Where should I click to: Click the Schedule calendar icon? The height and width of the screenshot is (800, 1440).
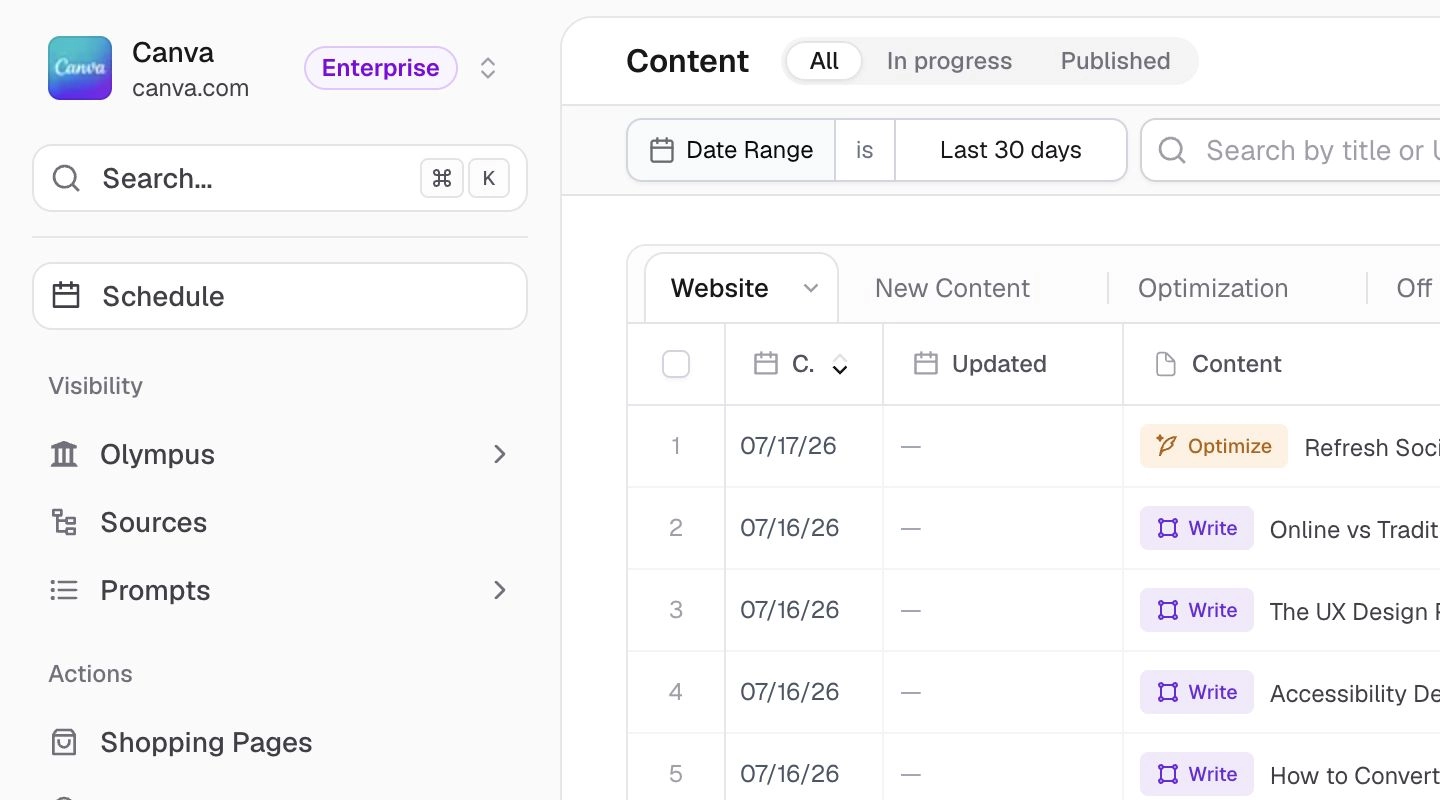66,296
